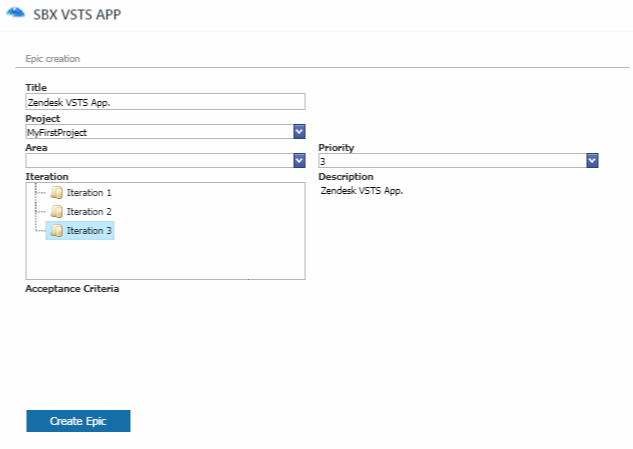Click the SBX VSTS APP header title

(x=77, y=15)
